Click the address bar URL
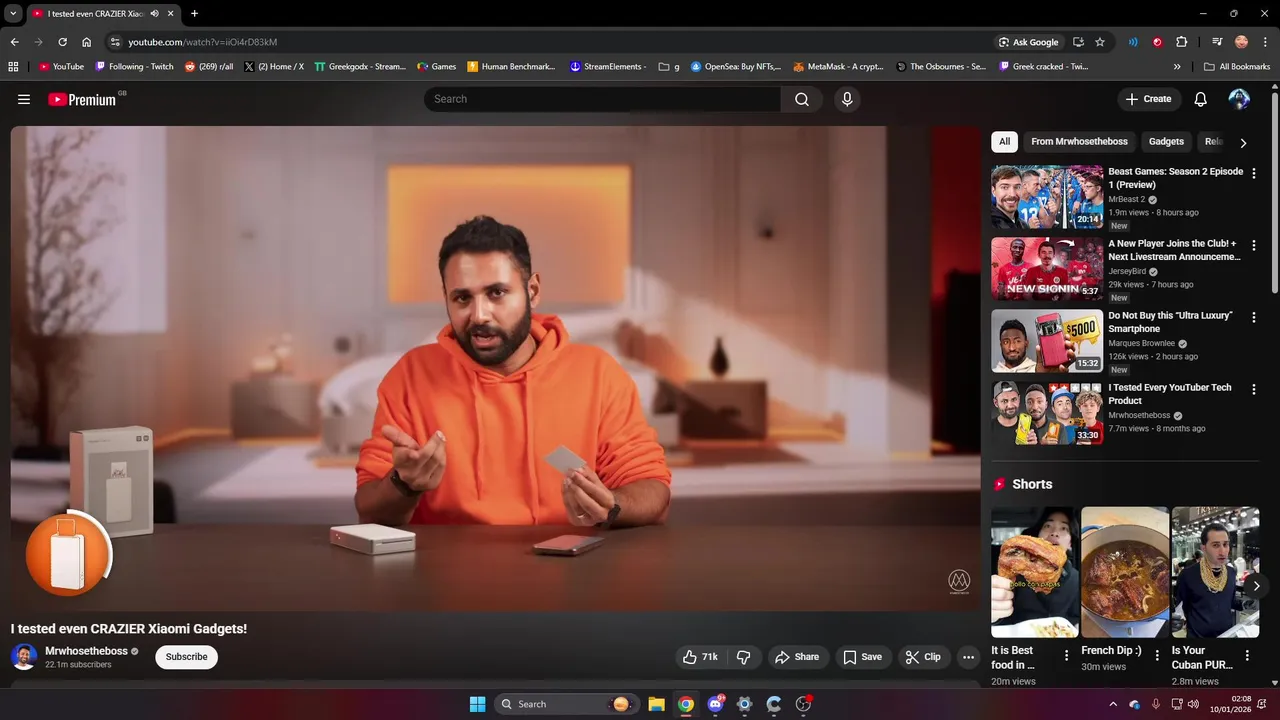Image resolution: width=1280 pixels, height=720 pixels. [202, 42]
